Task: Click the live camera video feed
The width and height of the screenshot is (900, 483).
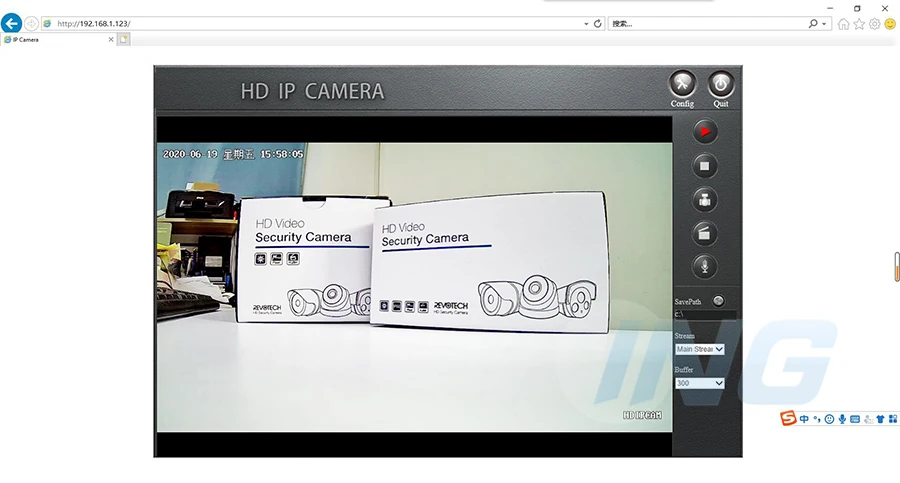Action: (x=414, y=287)
